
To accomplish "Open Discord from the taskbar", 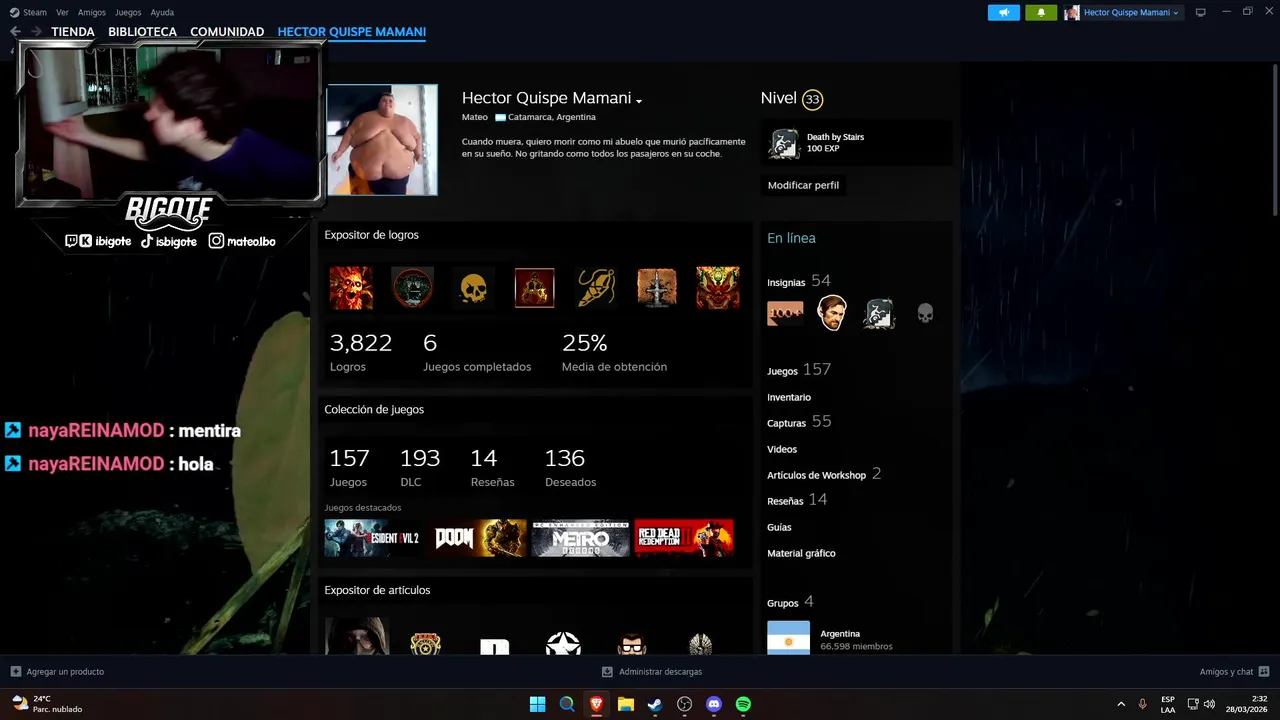I will (x=714, y=704).
